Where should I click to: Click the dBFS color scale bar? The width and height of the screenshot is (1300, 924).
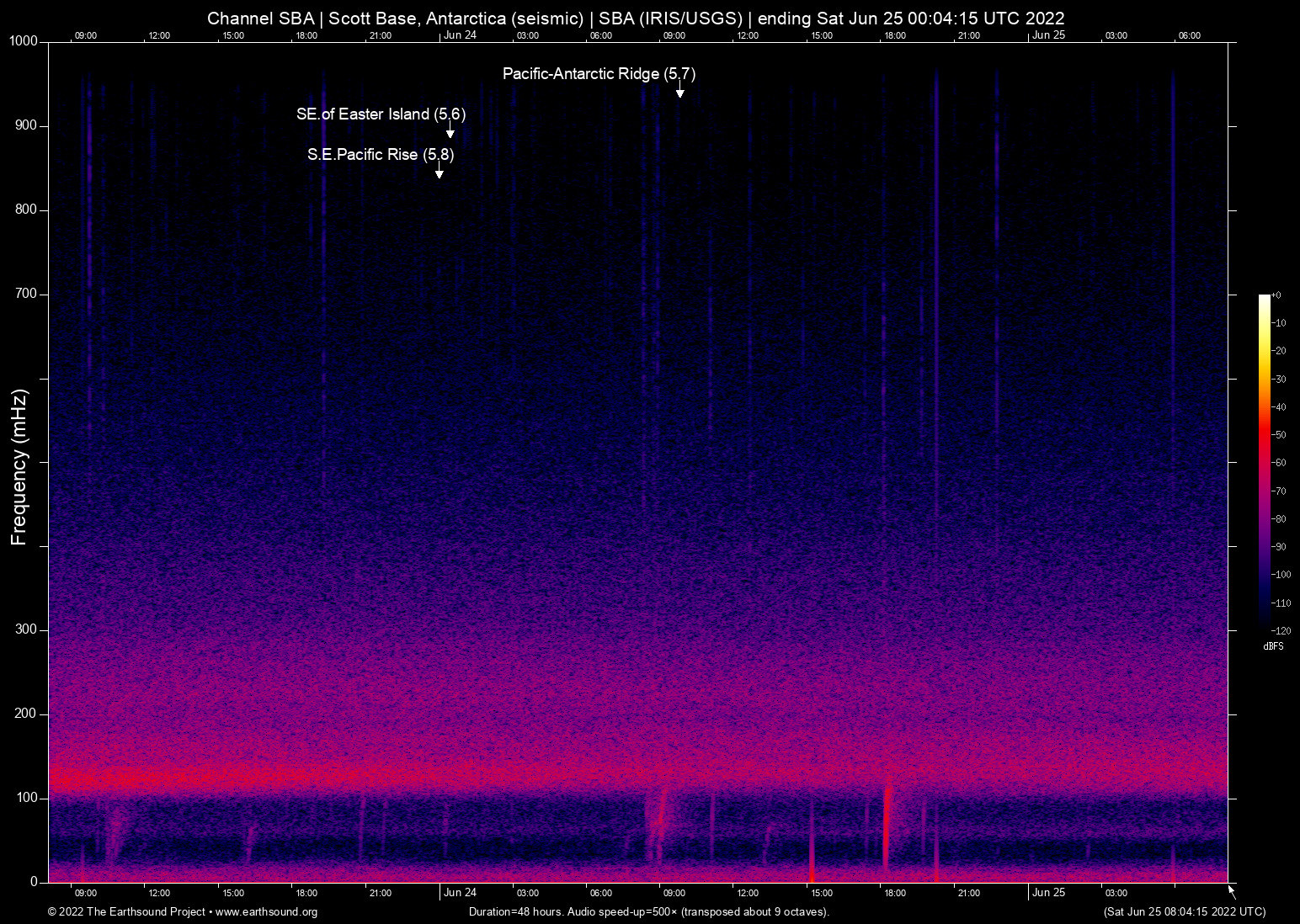(x=1264, y=461)
